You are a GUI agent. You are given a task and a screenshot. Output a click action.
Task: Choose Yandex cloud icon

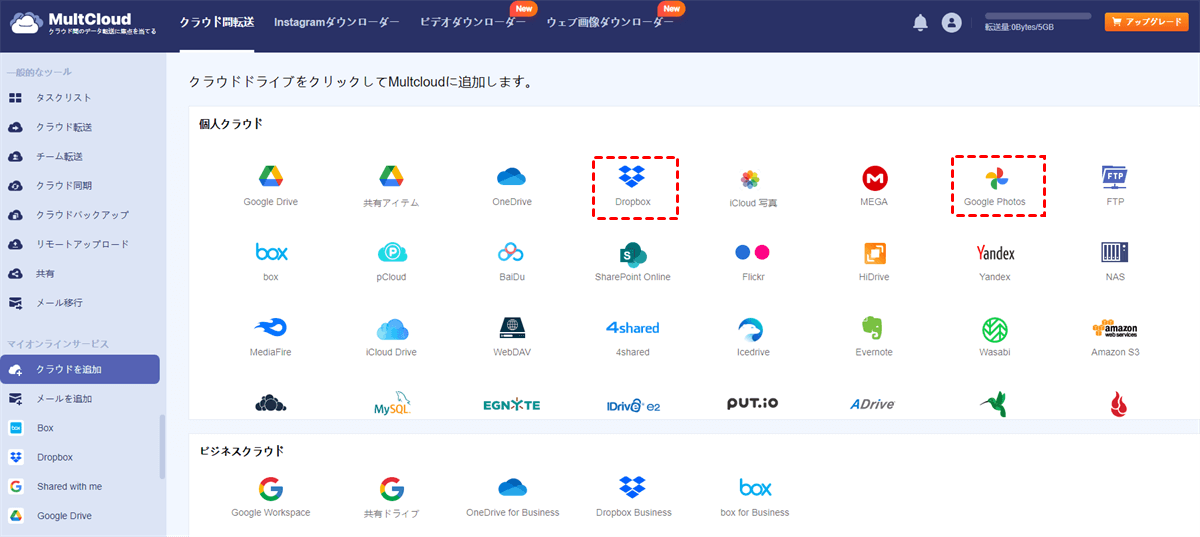coord(995,261)
